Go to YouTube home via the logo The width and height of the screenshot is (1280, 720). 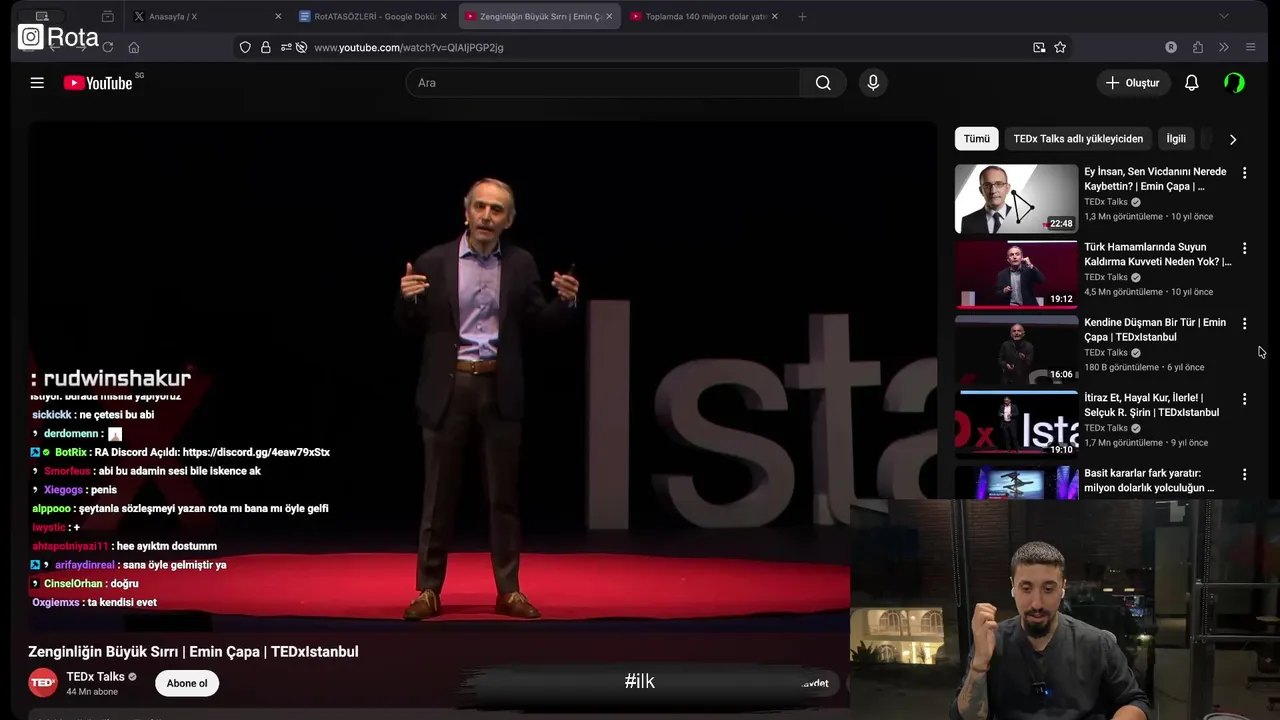click(98, 83)
